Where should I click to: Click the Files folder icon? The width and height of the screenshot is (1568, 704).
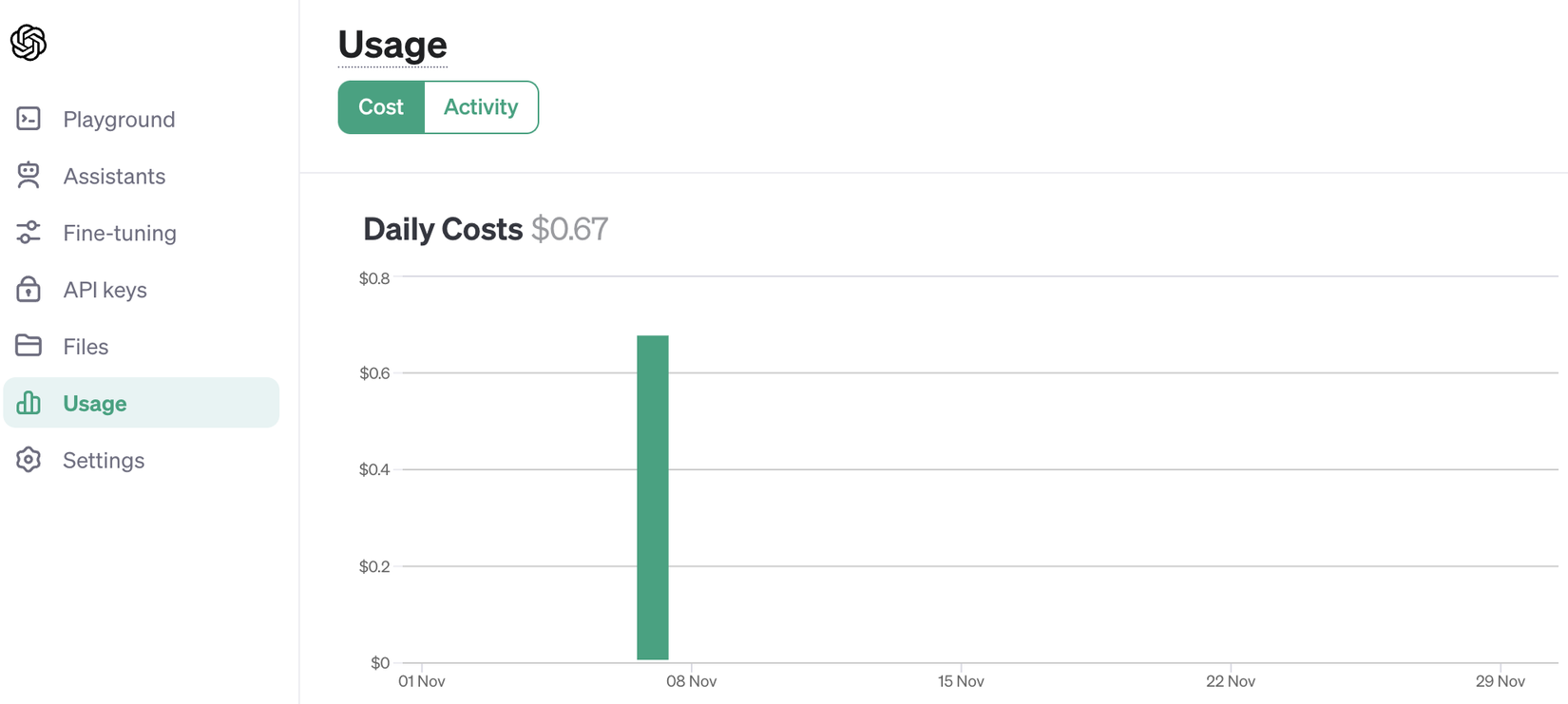click(x=29, y=346)
